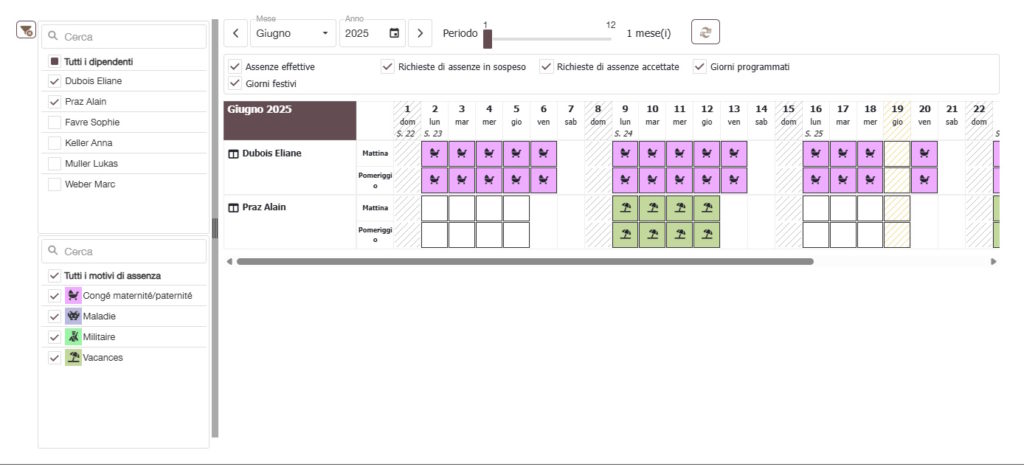The height and width of the screenshot is (467, 1024).
Task: Toggle Richieste di assenze accettate checkbox
Action: pos(547,67)
